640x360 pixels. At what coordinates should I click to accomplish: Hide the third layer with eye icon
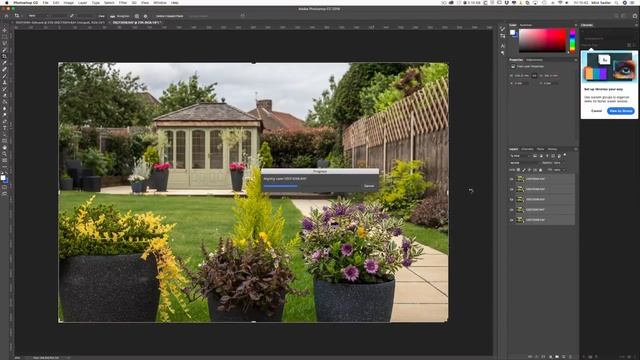511,199
